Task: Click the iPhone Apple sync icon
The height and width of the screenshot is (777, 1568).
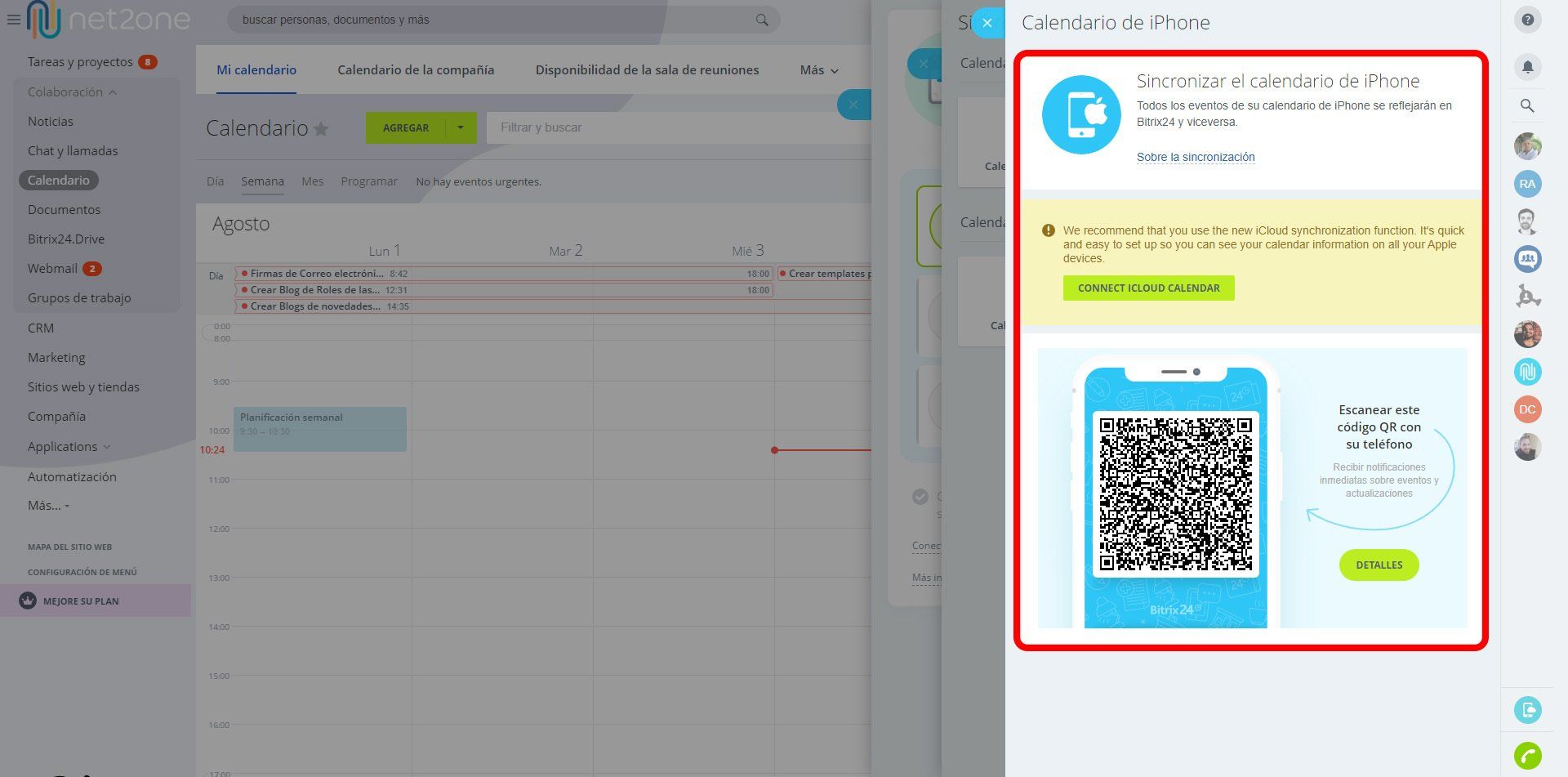Action: click(x=1081, y=115)
